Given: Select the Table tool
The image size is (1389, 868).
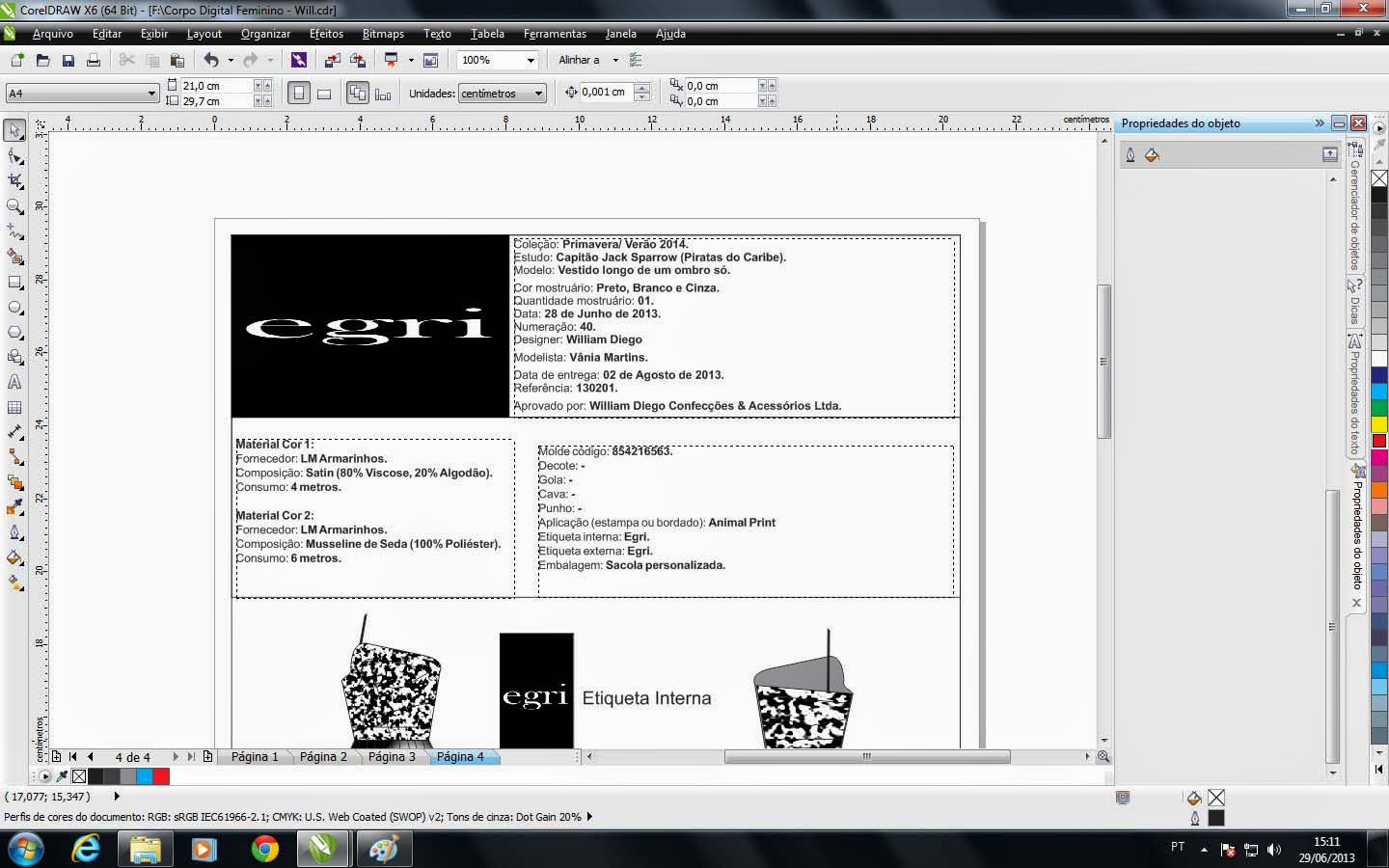Looking at the screenshot, I should coord(14,407).
